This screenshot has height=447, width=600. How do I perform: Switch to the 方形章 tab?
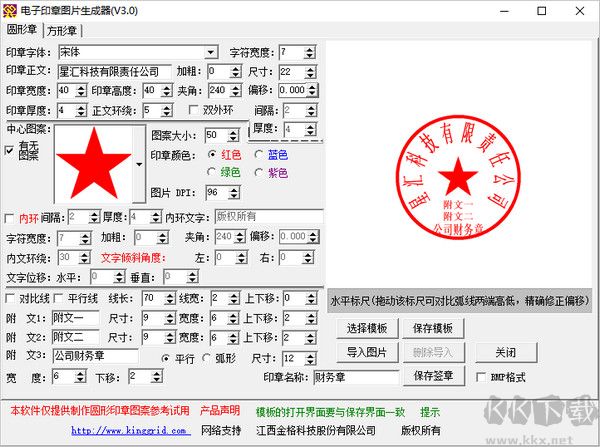(63, 31)
